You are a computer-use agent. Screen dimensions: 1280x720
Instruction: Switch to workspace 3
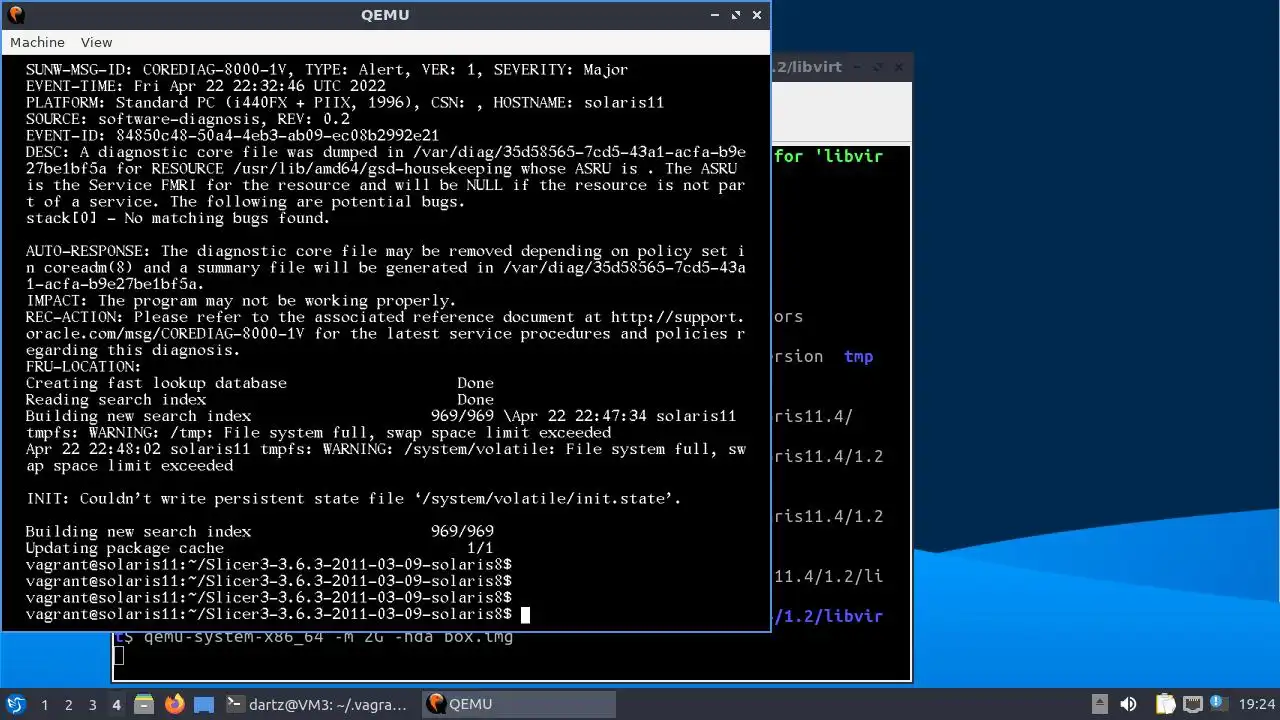click(92, 704)
